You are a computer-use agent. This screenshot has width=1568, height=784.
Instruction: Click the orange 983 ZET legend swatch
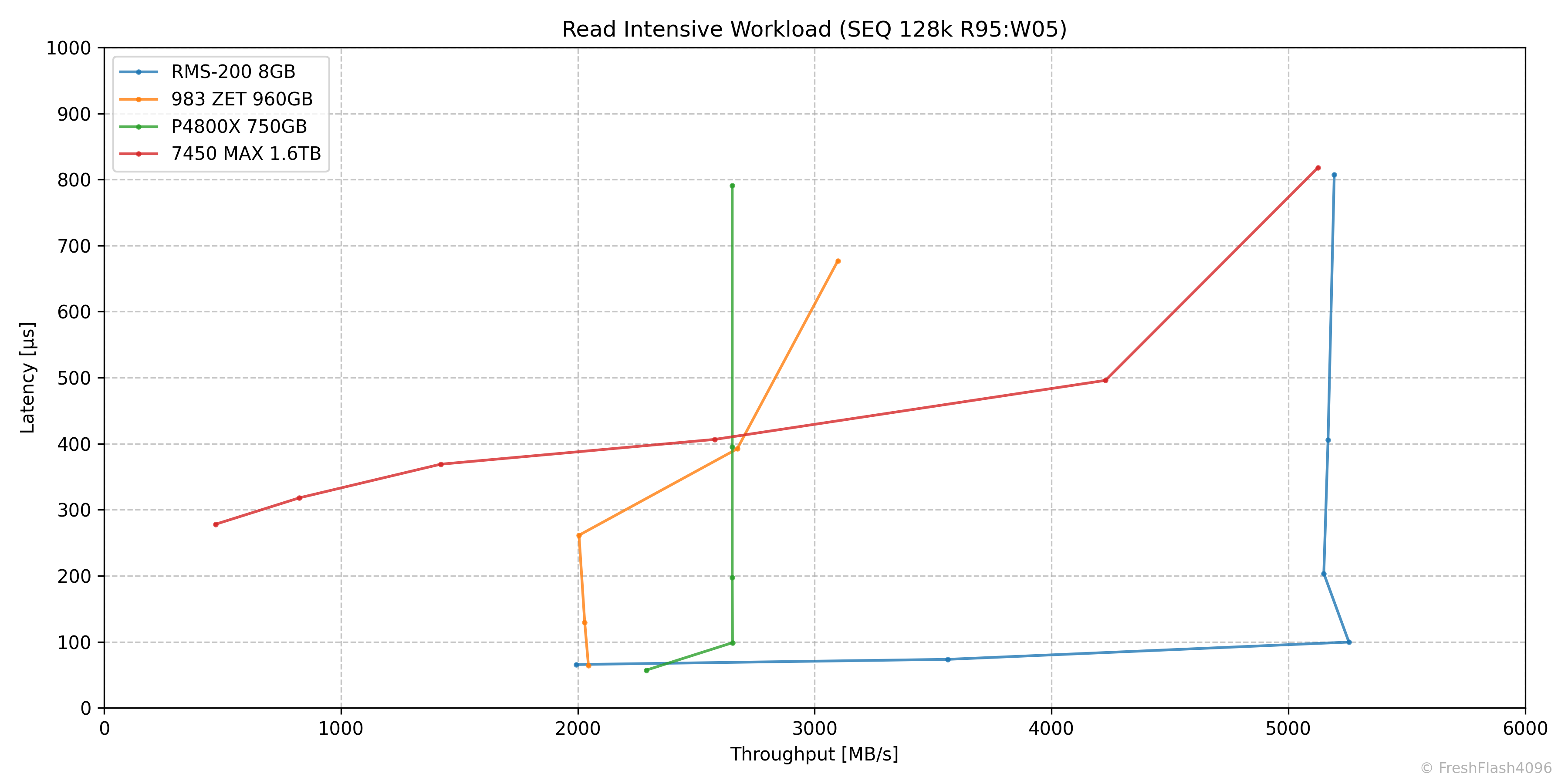(139, 99)
